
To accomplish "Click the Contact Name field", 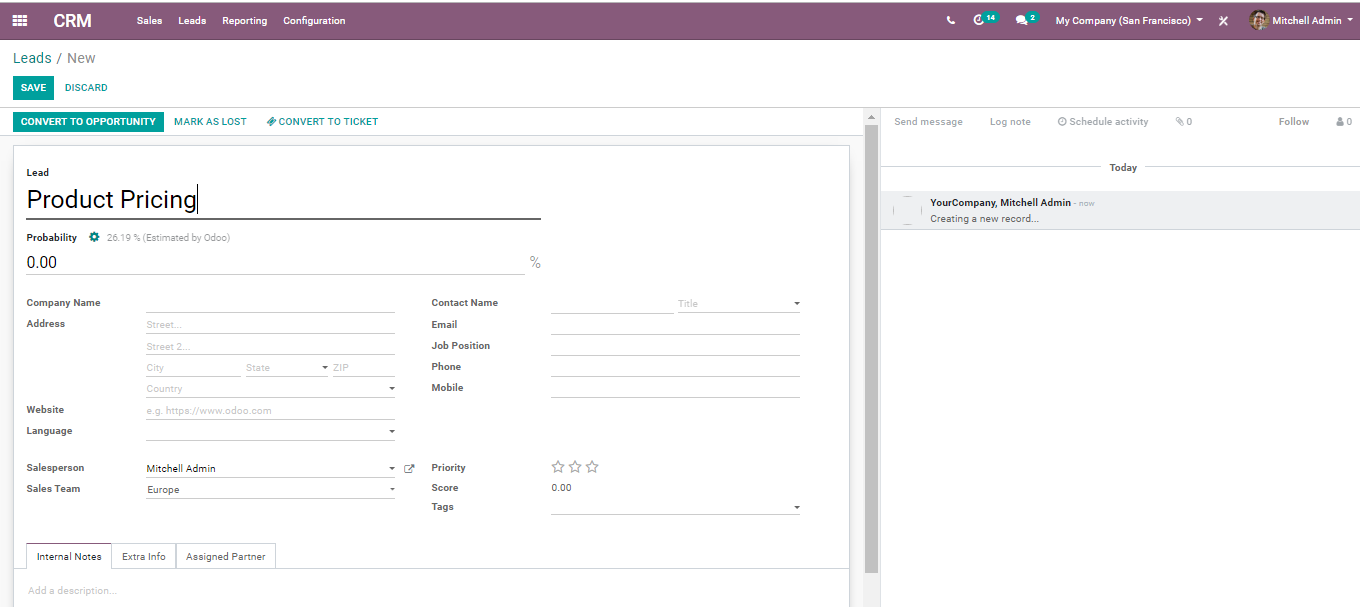I will pyautogui.click(x=612, y=303).
